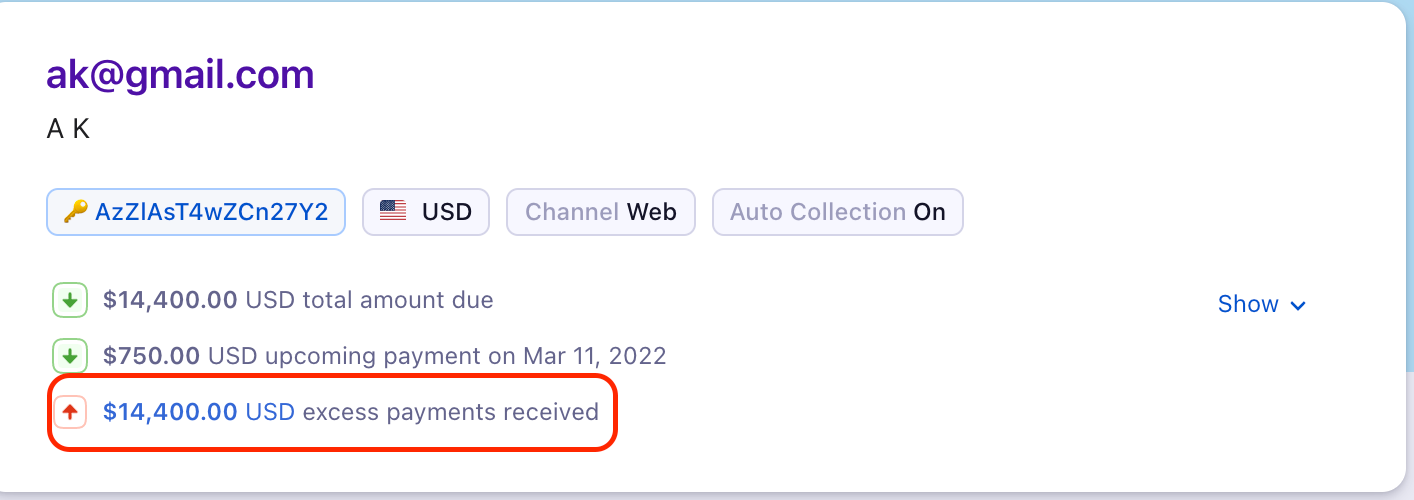Click the key icon beside customer ID
Viewport: 1414px width, 500px height.
tap(75, 212)
